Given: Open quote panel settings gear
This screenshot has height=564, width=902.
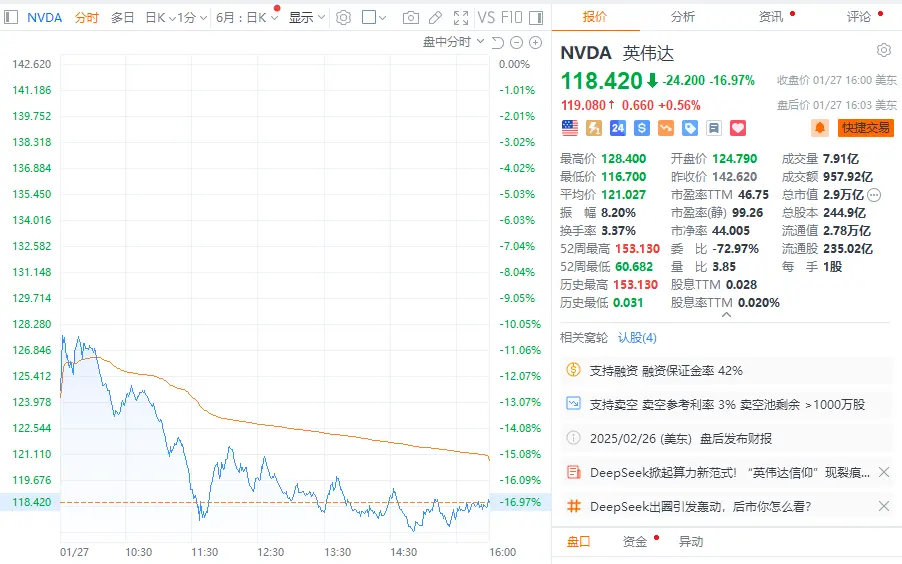Looking at the screenshot, I should click(x=884, y=50).
